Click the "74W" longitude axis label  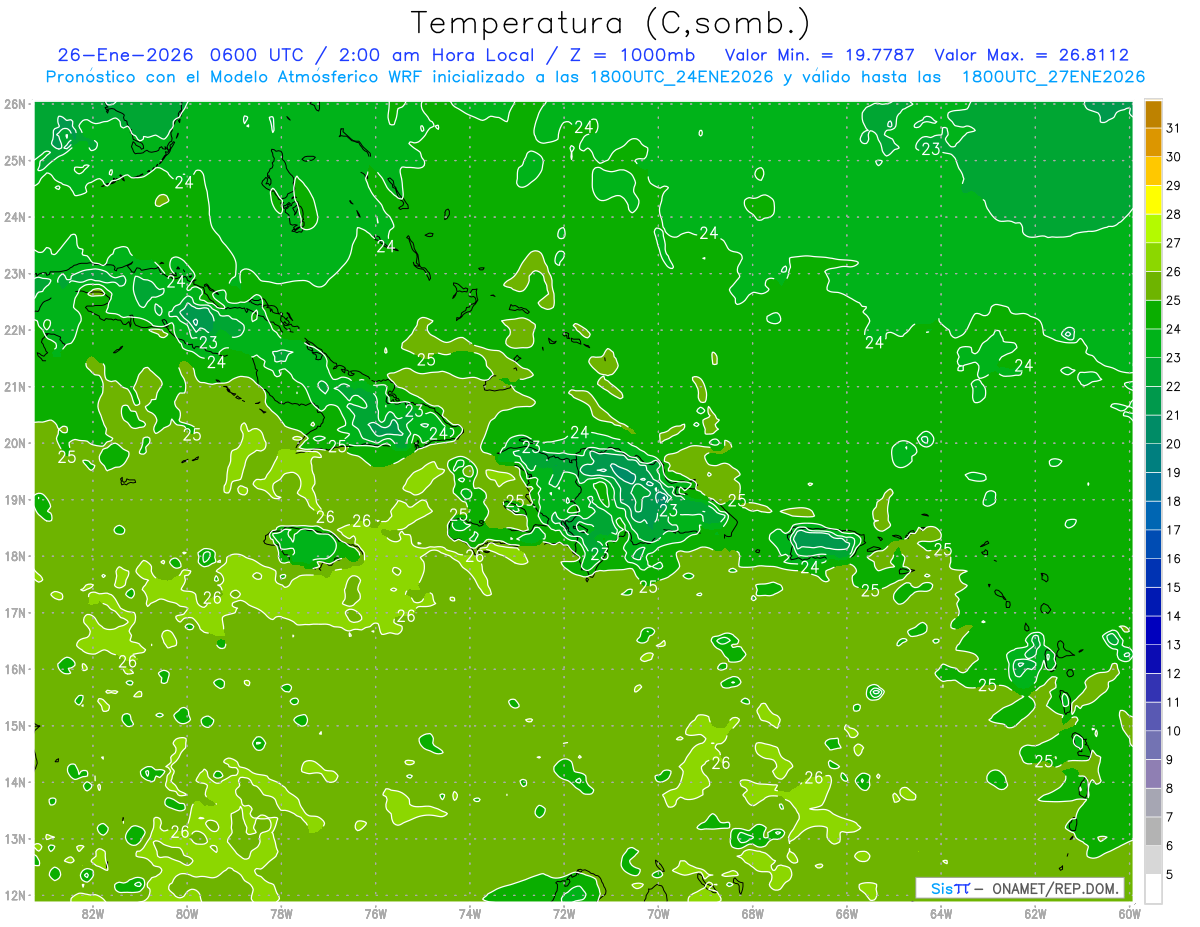pyautogui.click(x=469, y=912)
